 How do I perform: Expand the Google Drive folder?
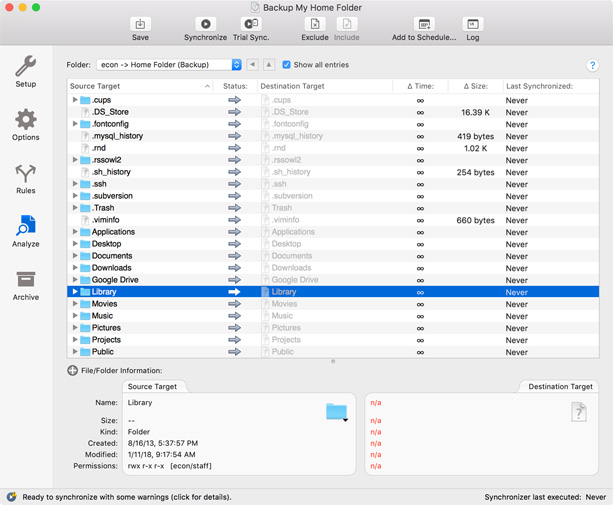(75, 279)
